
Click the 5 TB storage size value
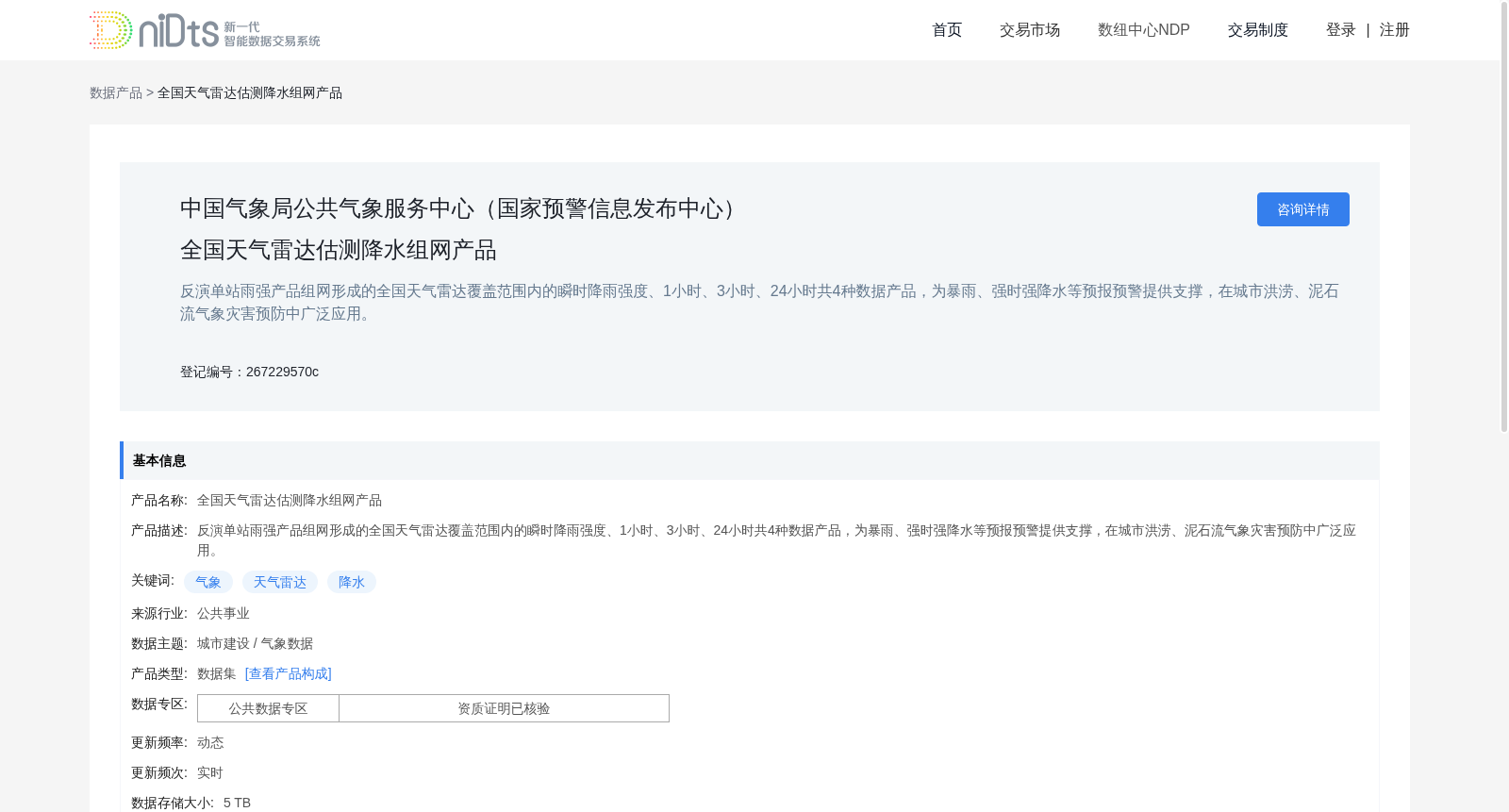(237, 803)
